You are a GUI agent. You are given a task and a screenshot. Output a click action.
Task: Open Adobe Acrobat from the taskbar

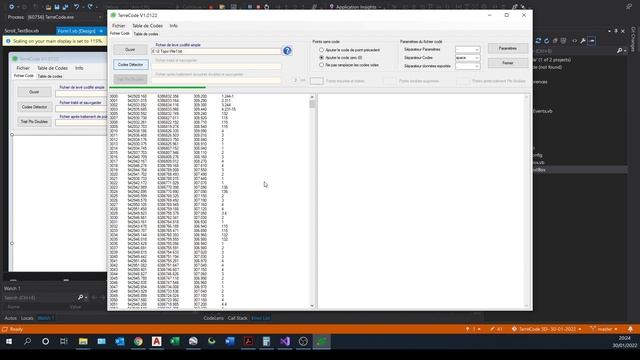(x=248, y=341)
